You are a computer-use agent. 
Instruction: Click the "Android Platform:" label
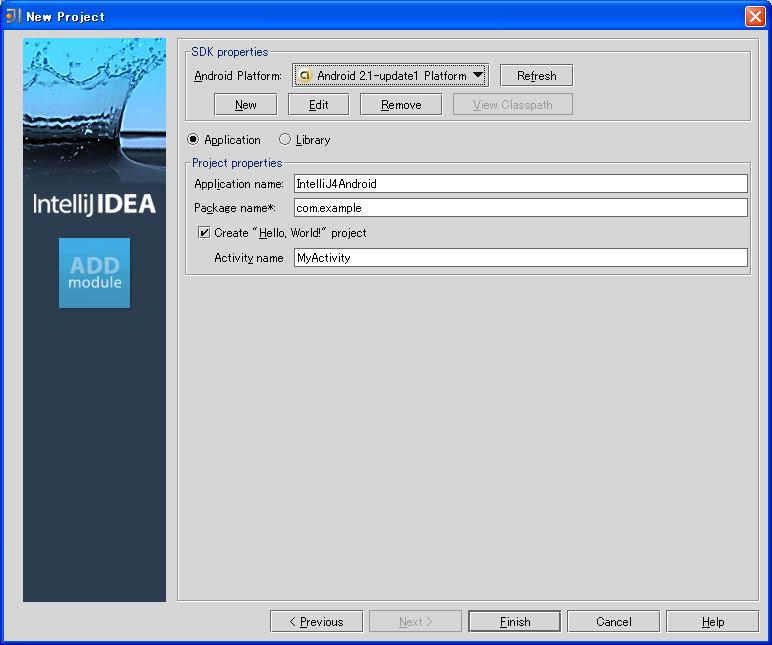(238, 76)
